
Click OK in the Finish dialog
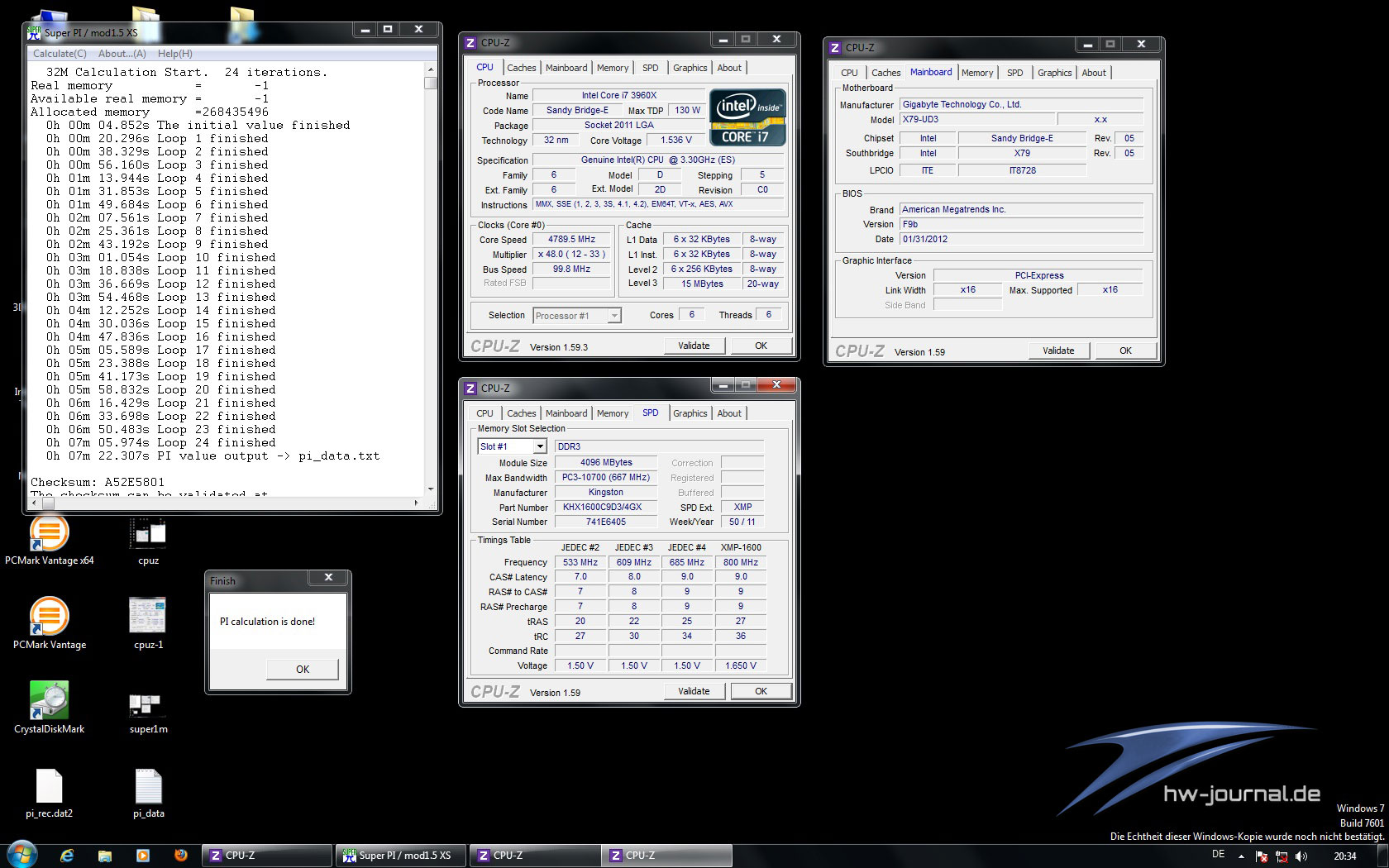point(303,669)
